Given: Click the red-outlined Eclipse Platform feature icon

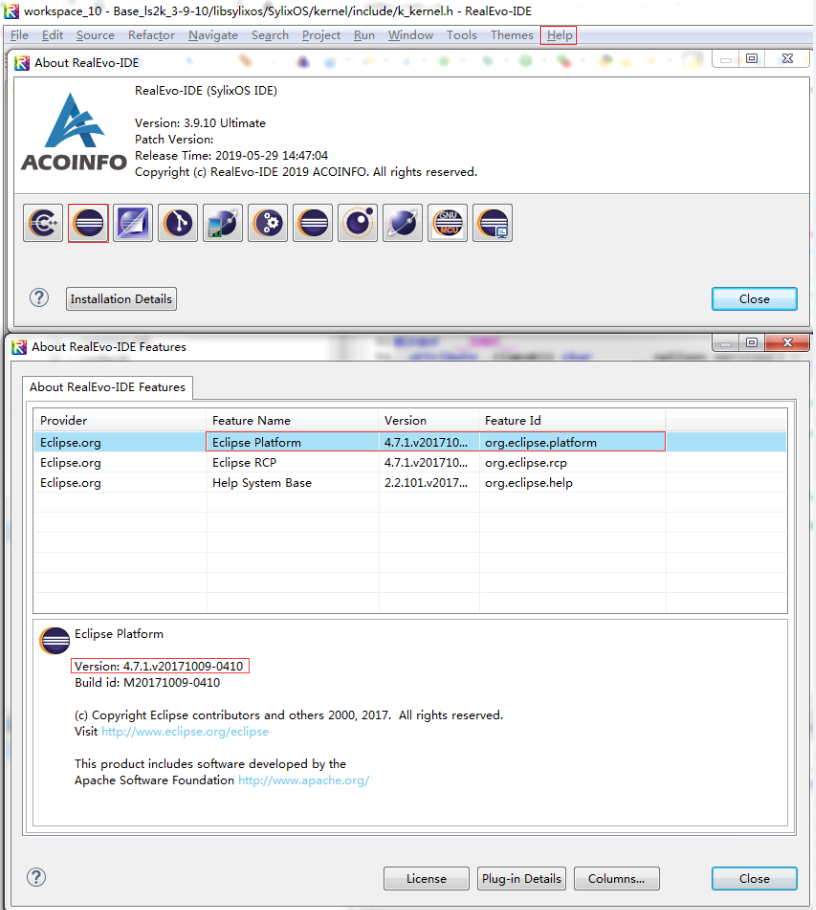Looking at the screenshot, I should (x=88, y=223).
